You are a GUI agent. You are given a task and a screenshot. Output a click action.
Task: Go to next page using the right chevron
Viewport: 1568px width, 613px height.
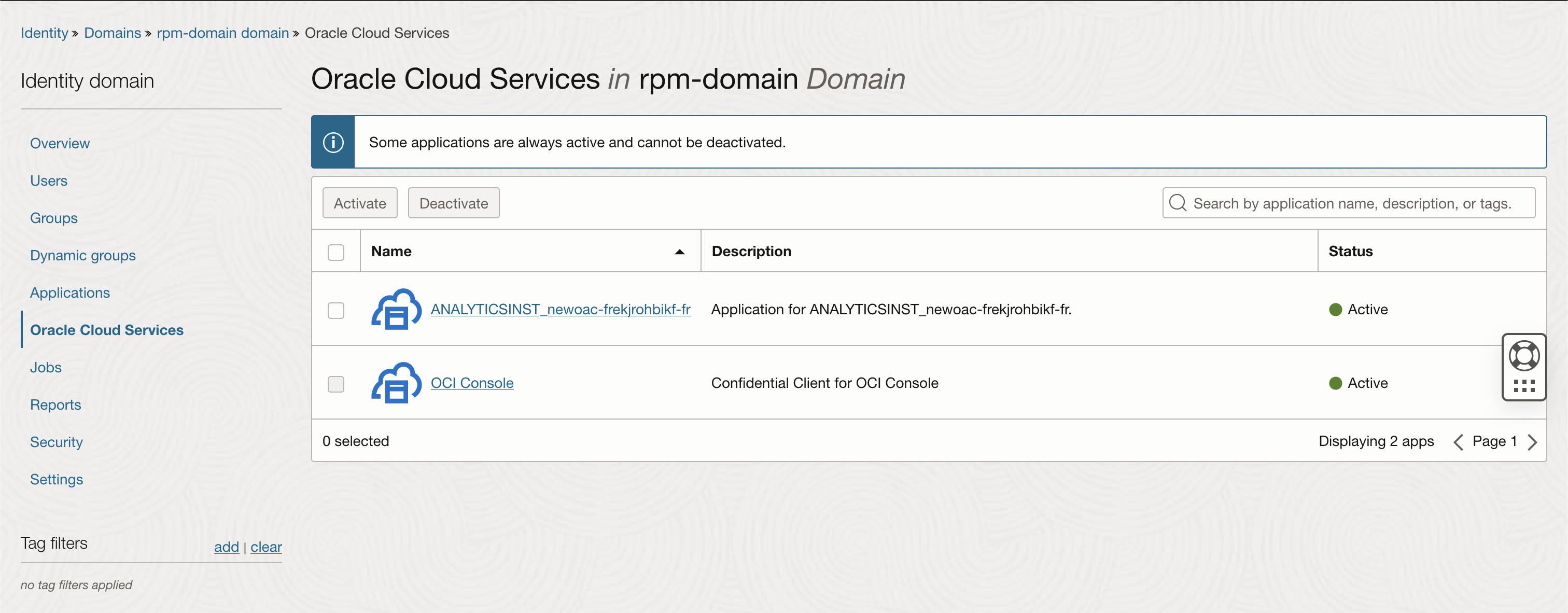[x=1533, y=441]
